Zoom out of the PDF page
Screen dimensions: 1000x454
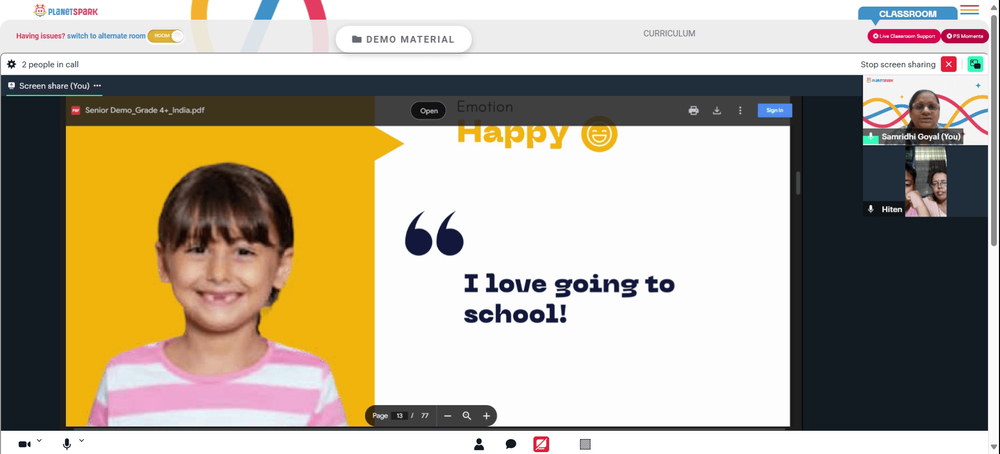pyautogui.click(x=448, y=416)
